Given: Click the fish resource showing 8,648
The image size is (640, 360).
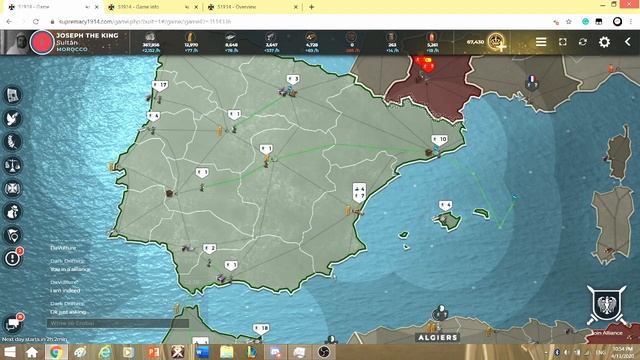Looking at the screenshot, I should point(231,42).
